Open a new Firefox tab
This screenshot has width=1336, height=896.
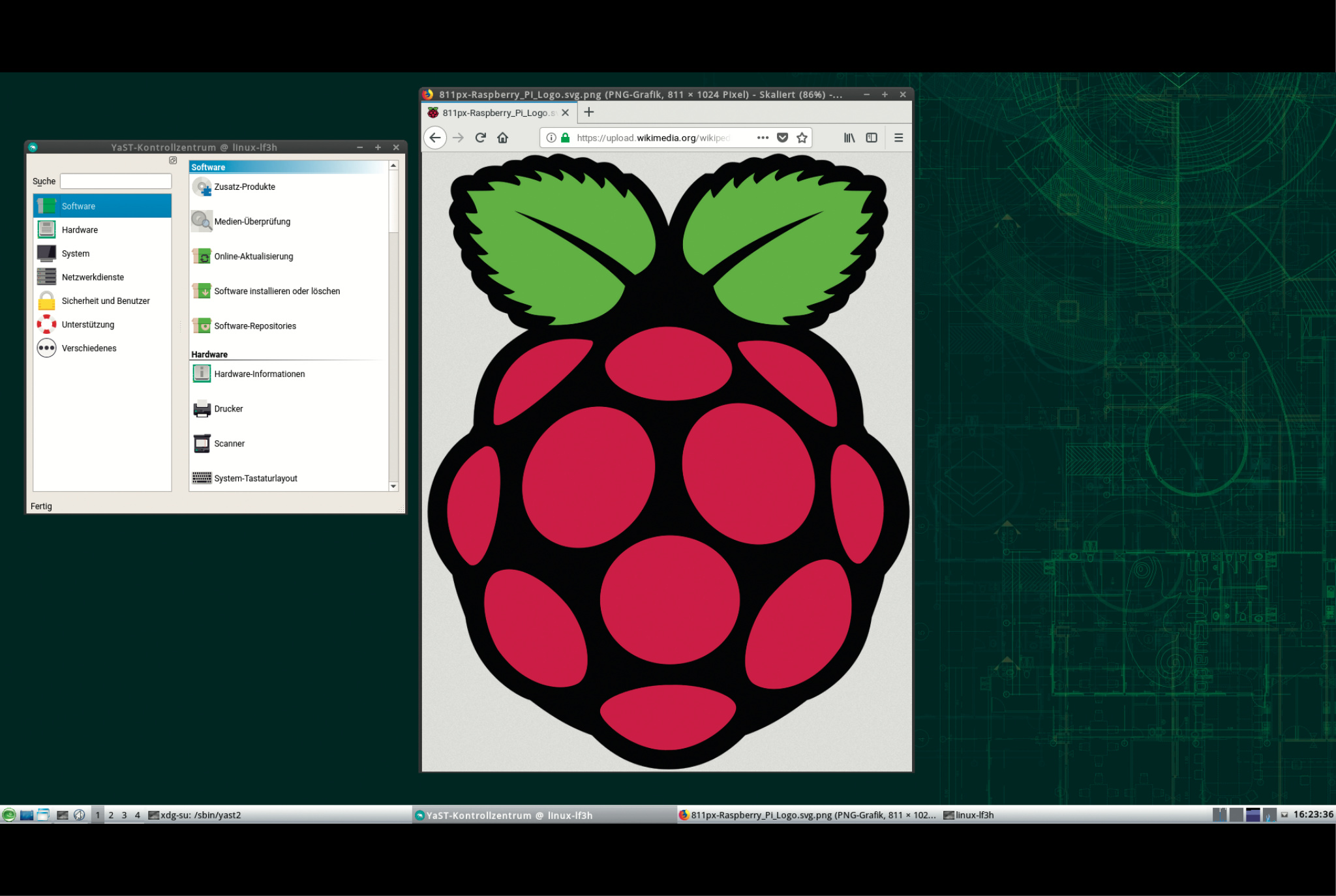(x=589, y=112)
